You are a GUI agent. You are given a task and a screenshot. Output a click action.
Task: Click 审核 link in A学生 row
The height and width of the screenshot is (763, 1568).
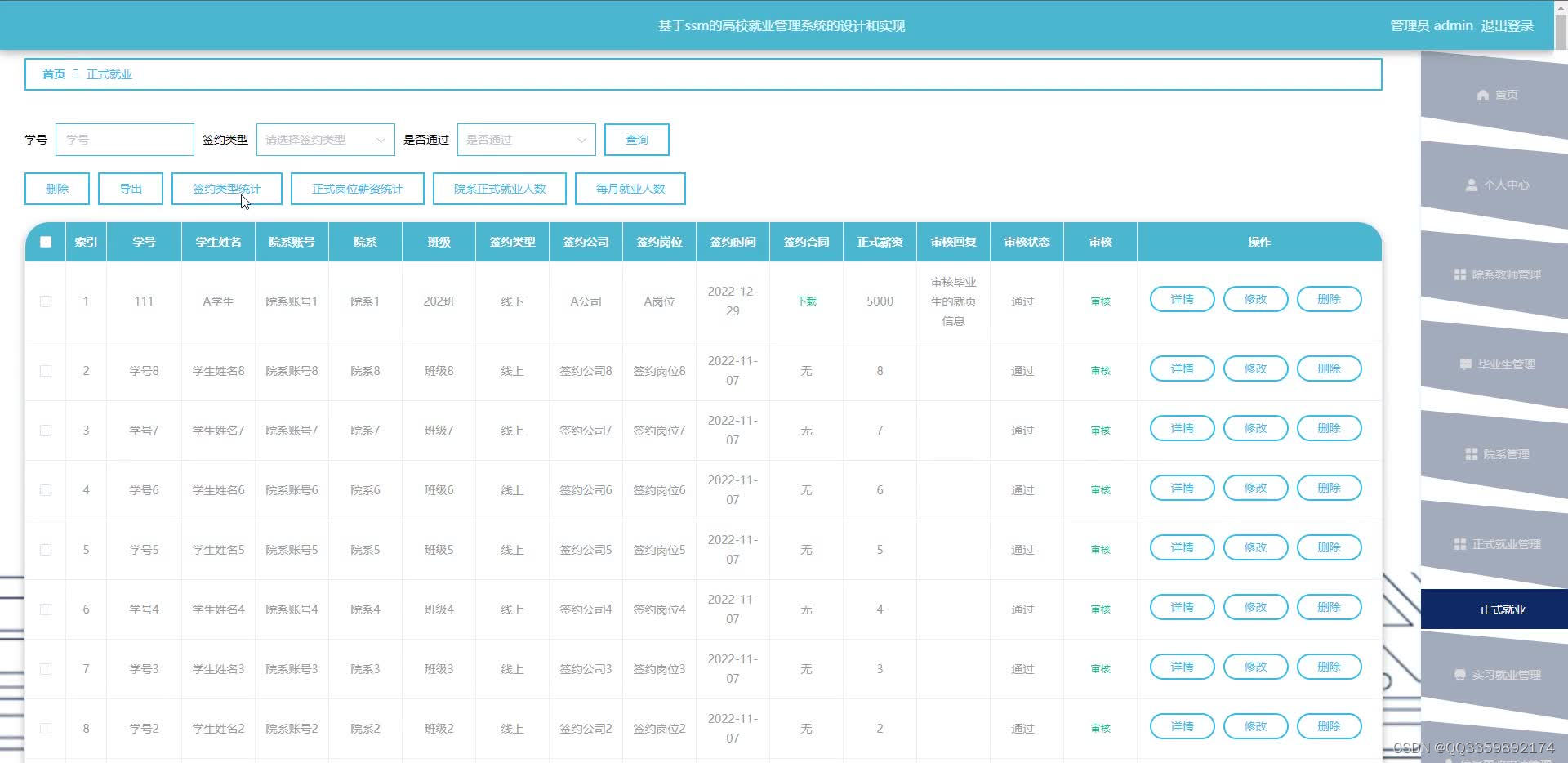(1100, 301)
